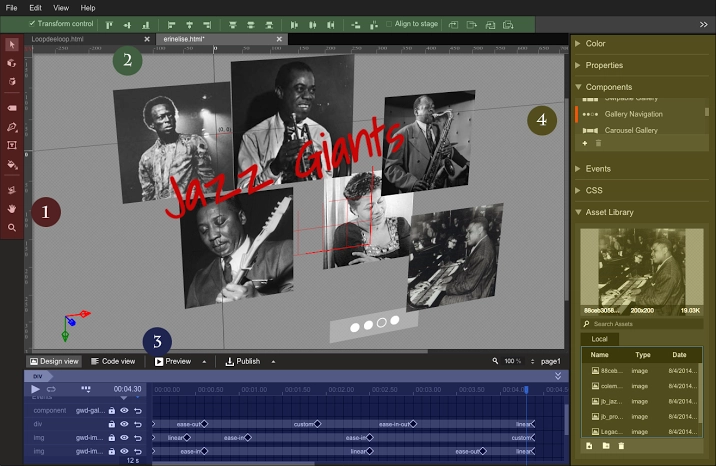
Task: Click the timeline playhead marker
Action: [526, 389]
